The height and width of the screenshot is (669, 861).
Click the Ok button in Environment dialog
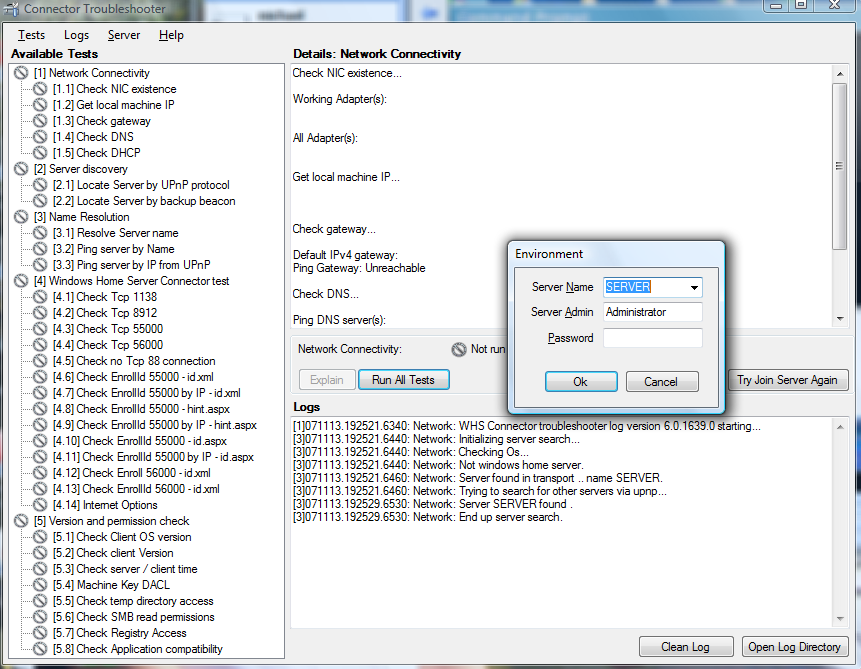point(581,382)
